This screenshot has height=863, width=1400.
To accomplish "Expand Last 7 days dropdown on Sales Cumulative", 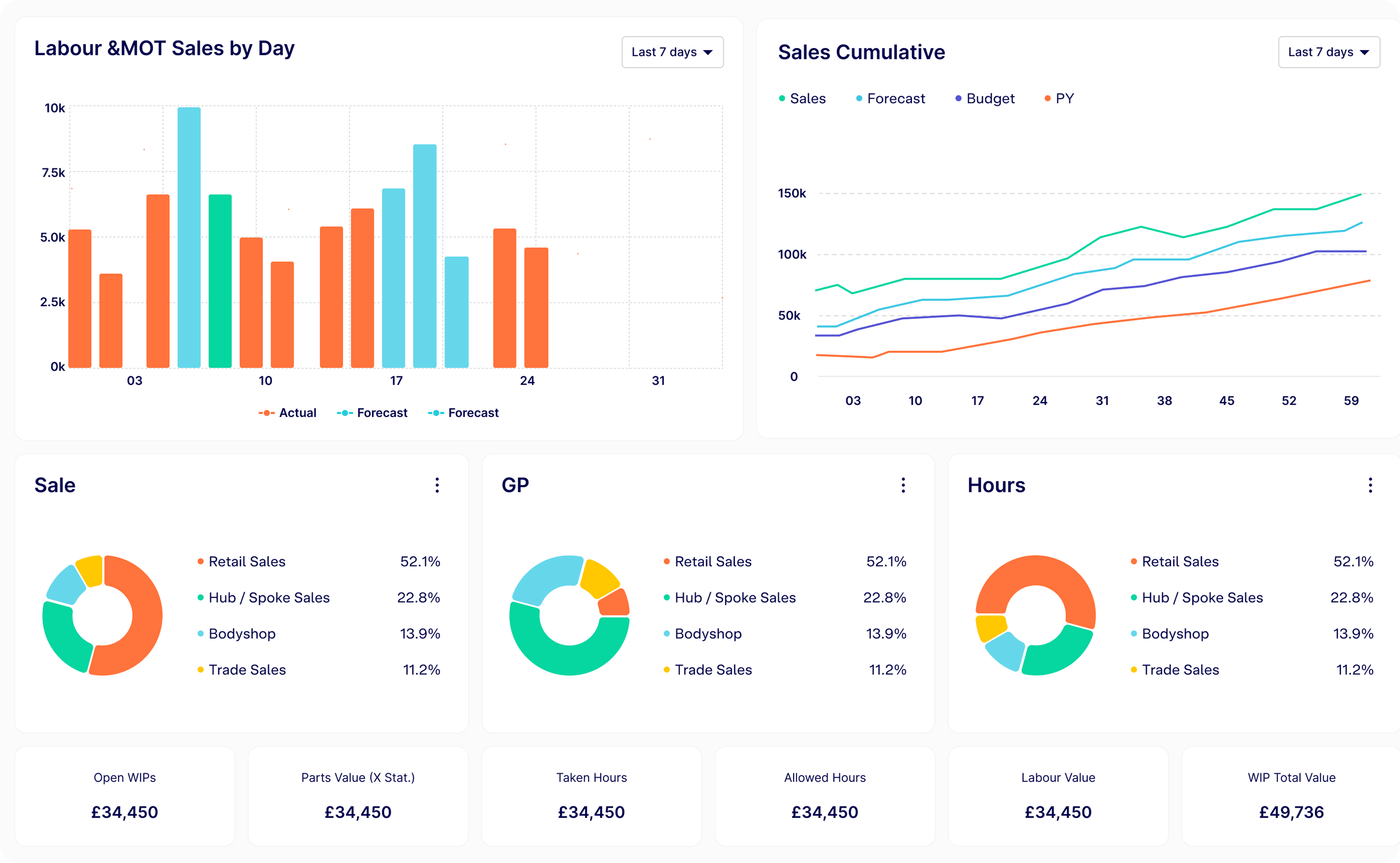I will click(1328, 52).
